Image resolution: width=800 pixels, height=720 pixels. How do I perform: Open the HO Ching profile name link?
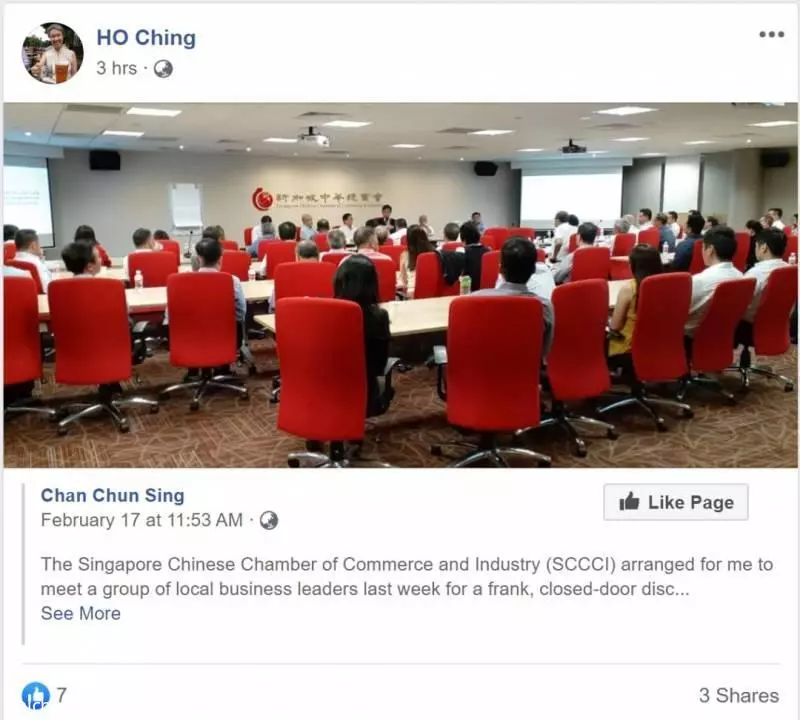(x=146, y=38)
